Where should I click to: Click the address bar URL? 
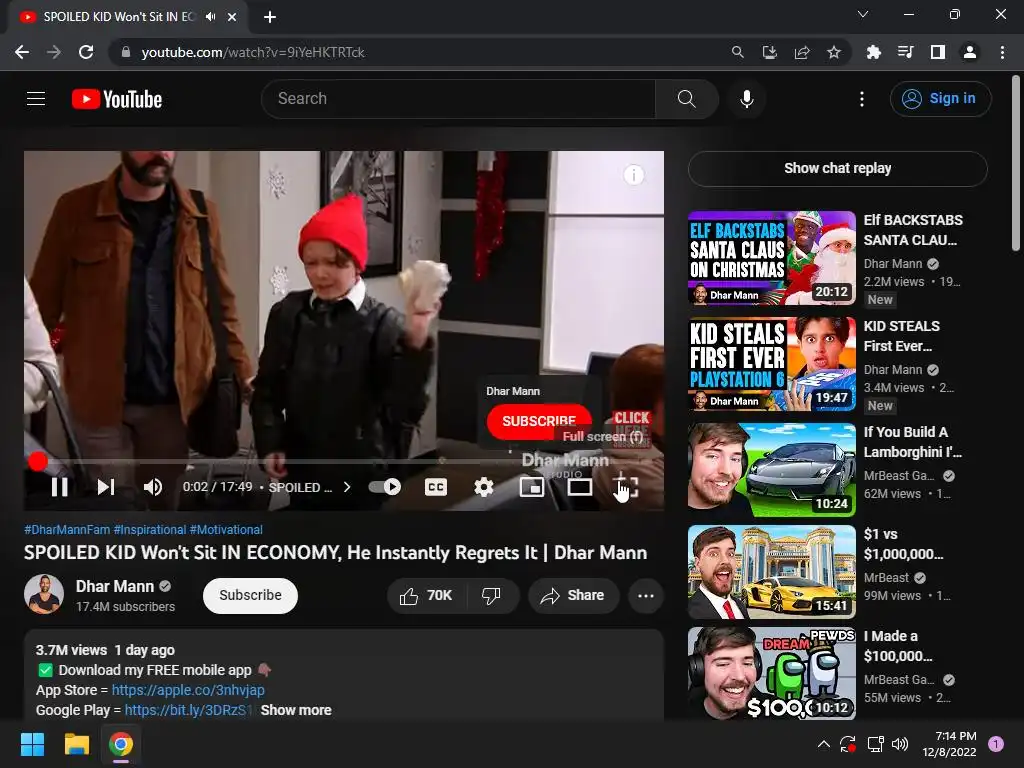click(253, 52)
